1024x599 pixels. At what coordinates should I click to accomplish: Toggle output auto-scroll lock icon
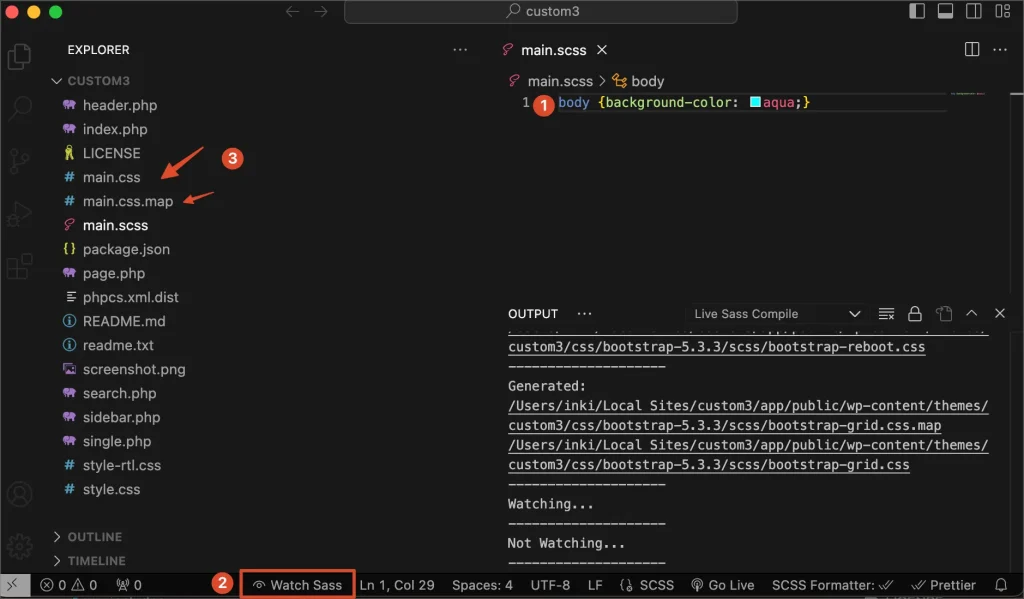pyautogui.click(x=914, y=314)
